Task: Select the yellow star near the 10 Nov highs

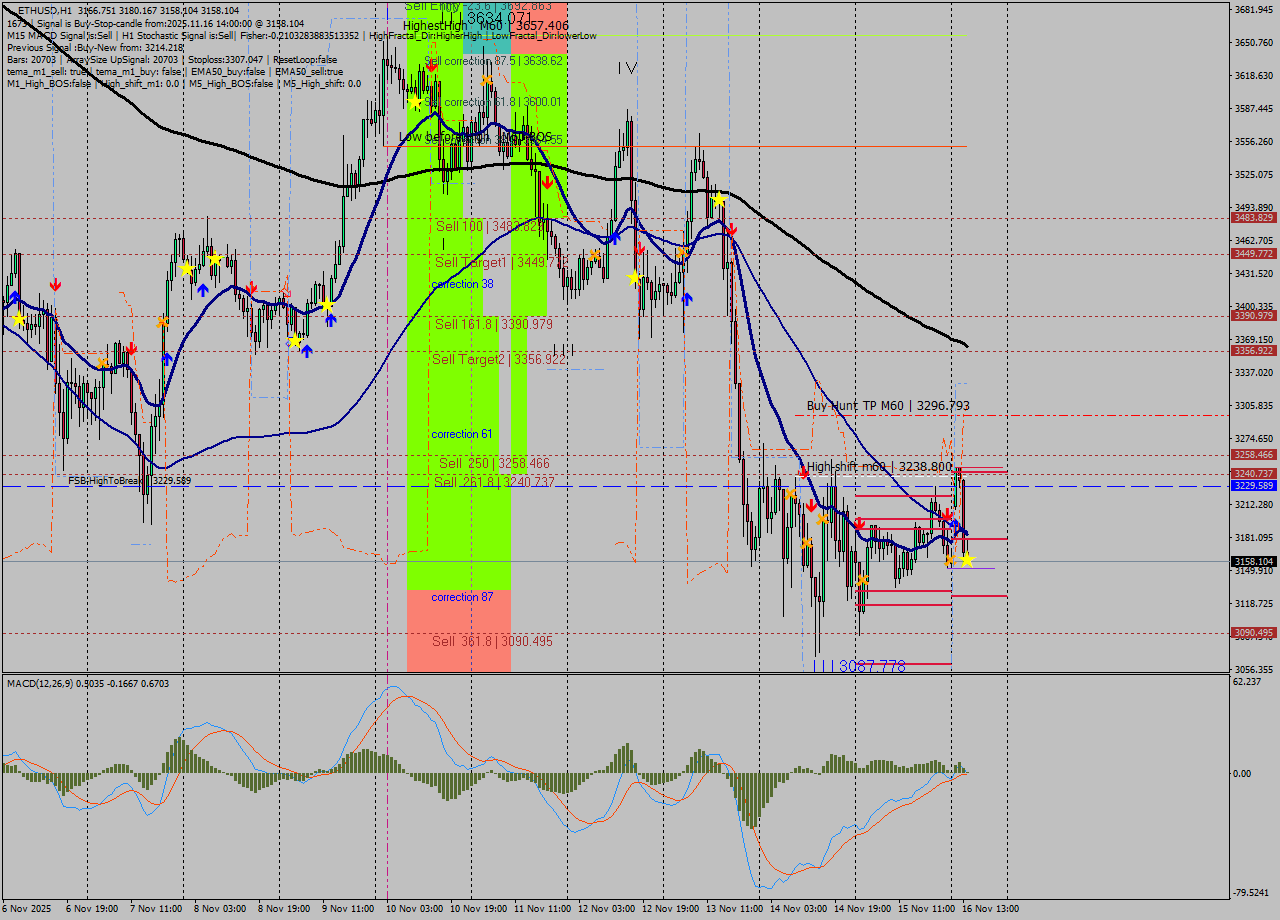Action: [414, 103]
